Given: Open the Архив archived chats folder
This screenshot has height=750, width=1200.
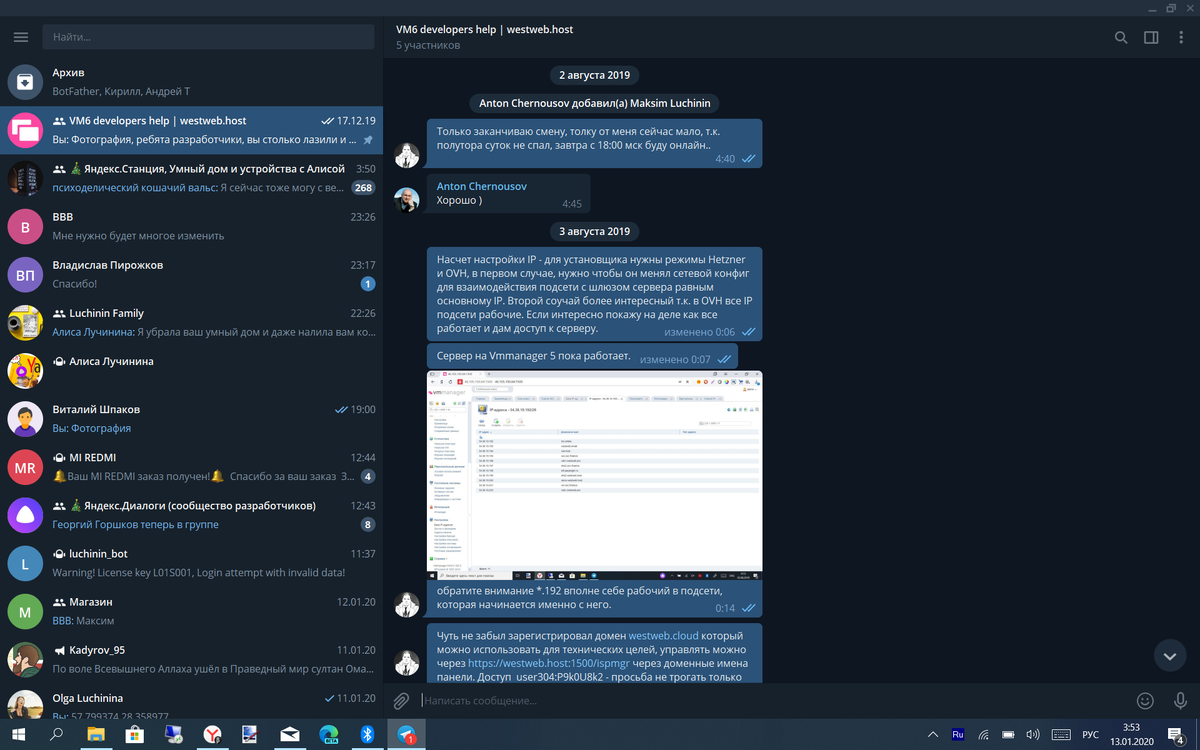Looking at the screenshot, I should pos(191,82).
